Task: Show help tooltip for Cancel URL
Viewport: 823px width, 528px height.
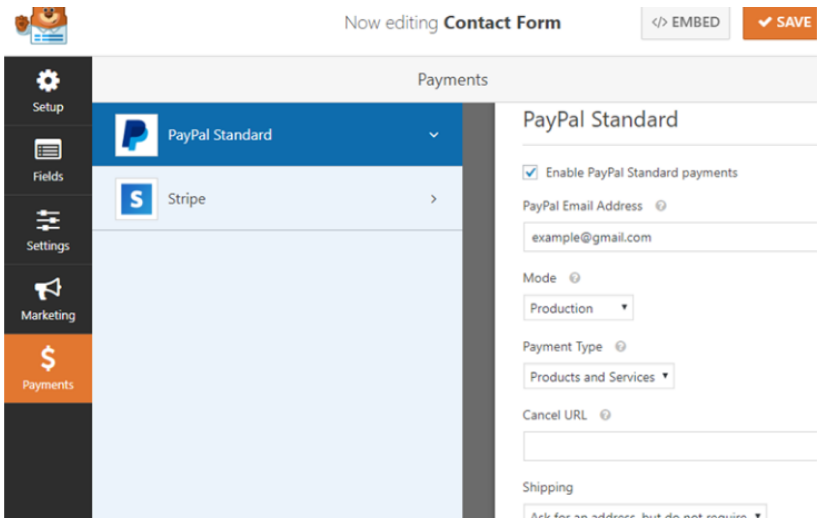Action: point(605,415)
